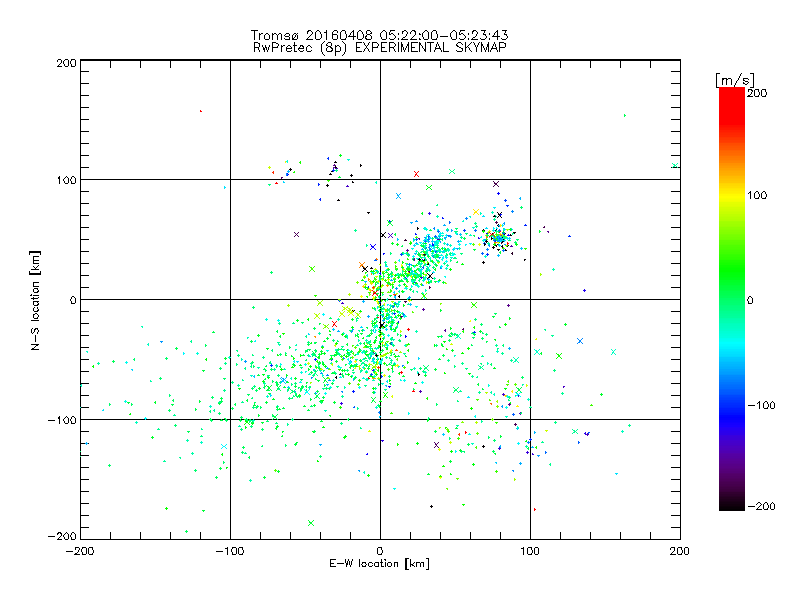Click the velocity colorbar gradient

pos(732,299)
